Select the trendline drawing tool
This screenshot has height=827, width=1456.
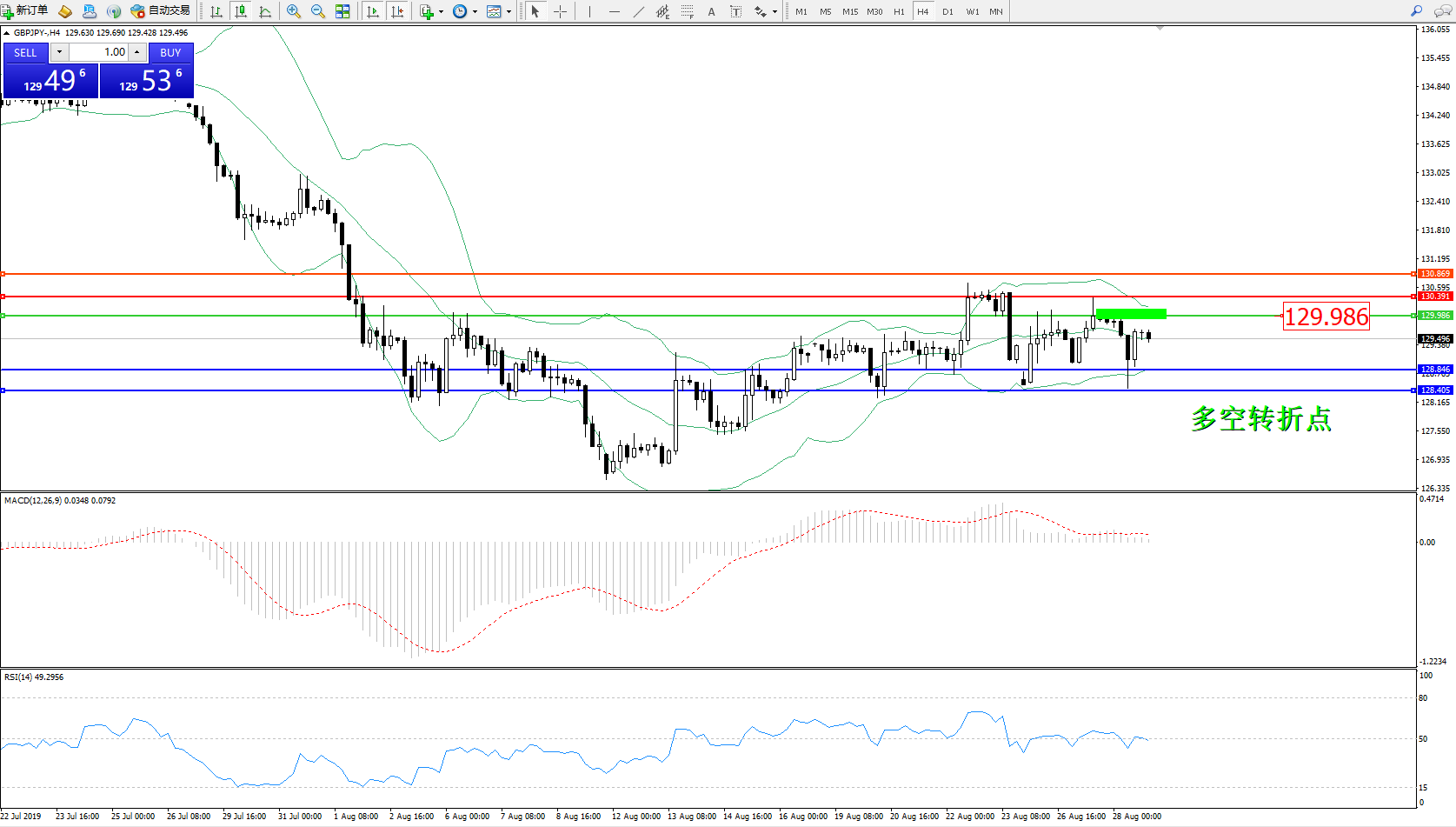point(639,11)
